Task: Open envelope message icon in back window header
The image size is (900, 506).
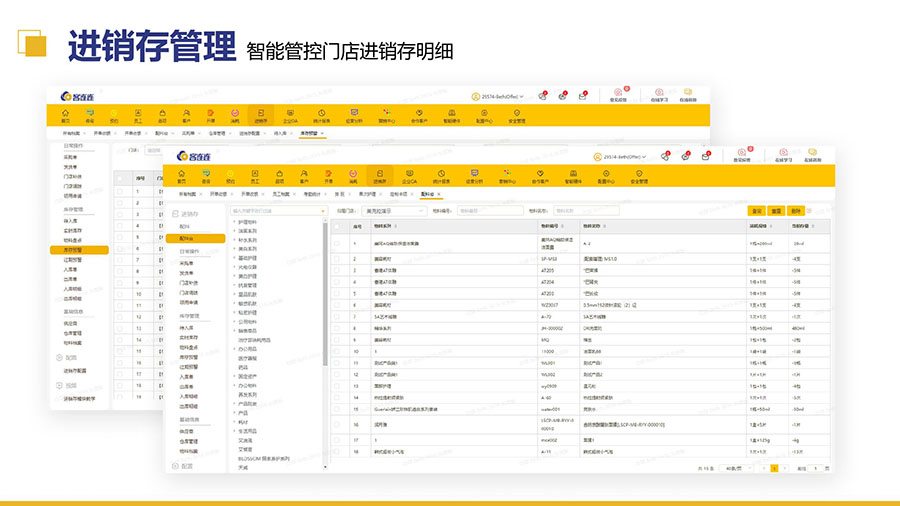Action: 583,96
